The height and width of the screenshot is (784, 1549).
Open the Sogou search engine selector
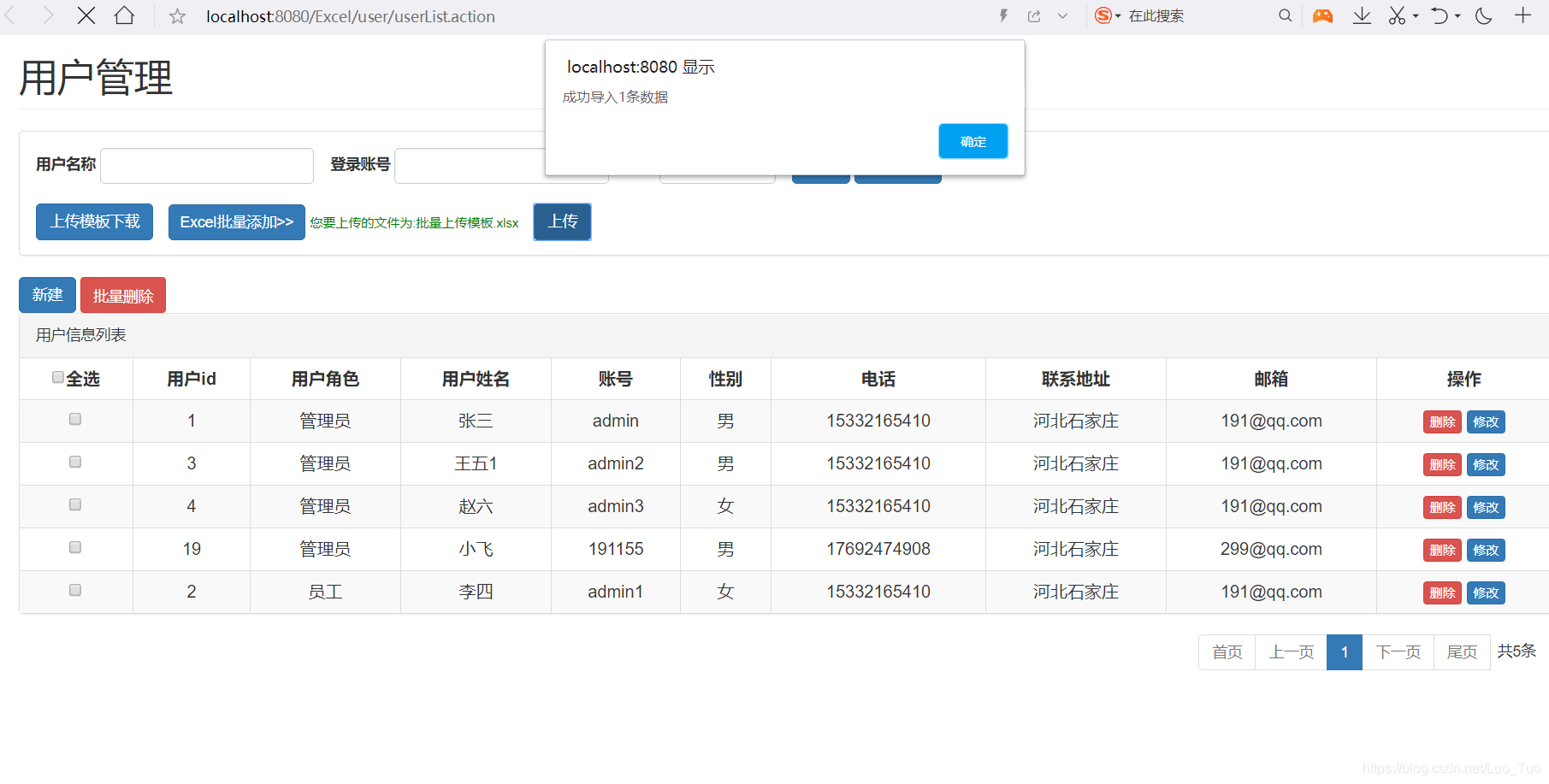click(1108, 15)
